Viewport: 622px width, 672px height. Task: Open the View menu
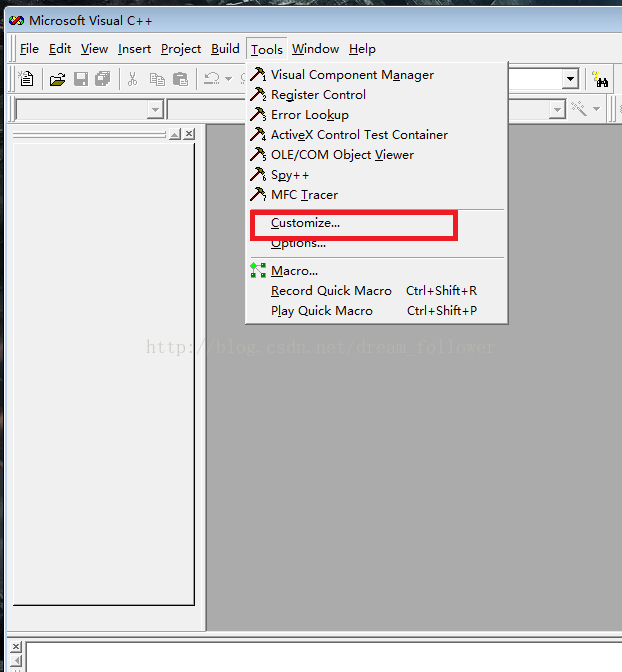click(x=94, y=49)
